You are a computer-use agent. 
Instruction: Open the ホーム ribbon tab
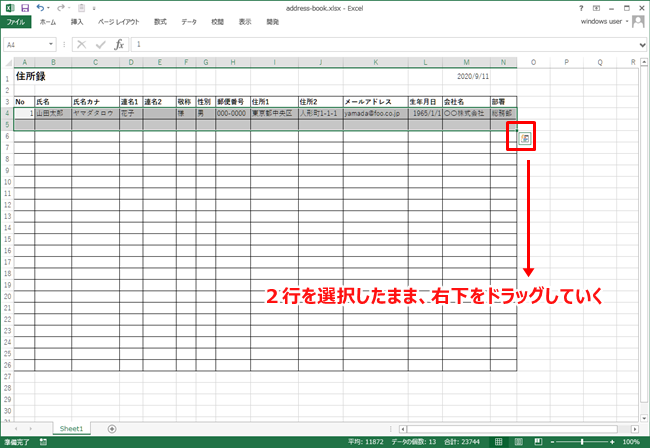pyautogui.click(x=48, y=22)
